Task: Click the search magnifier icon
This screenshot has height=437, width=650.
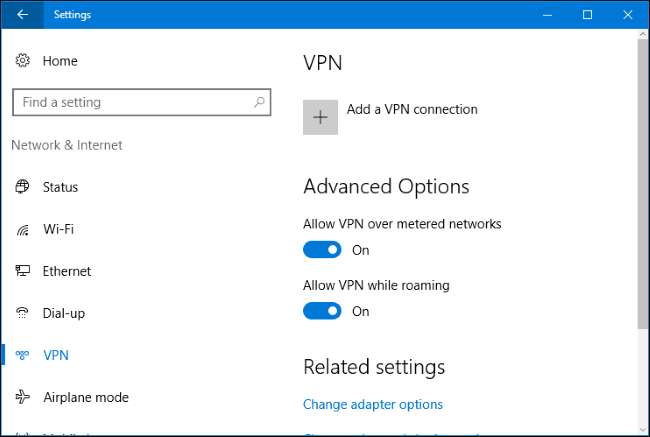Action: point(259,102)
